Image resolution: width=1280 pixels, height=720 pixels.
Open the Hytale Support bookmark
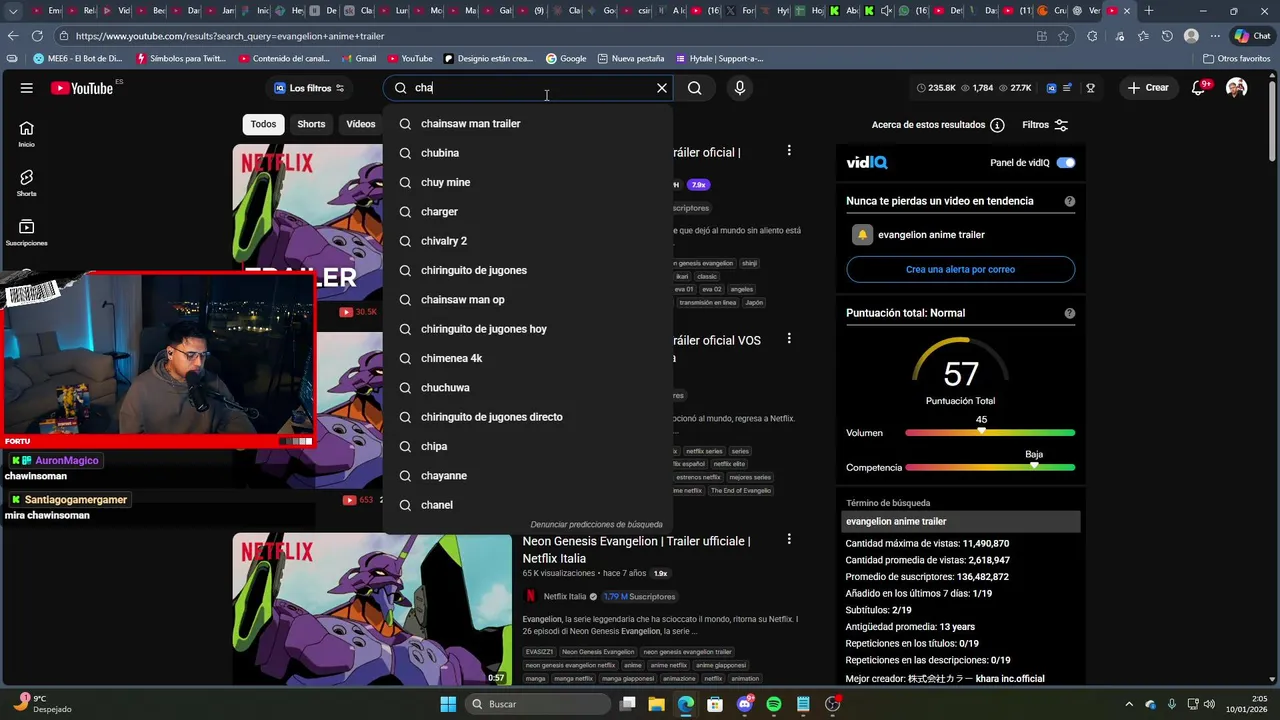720,59
